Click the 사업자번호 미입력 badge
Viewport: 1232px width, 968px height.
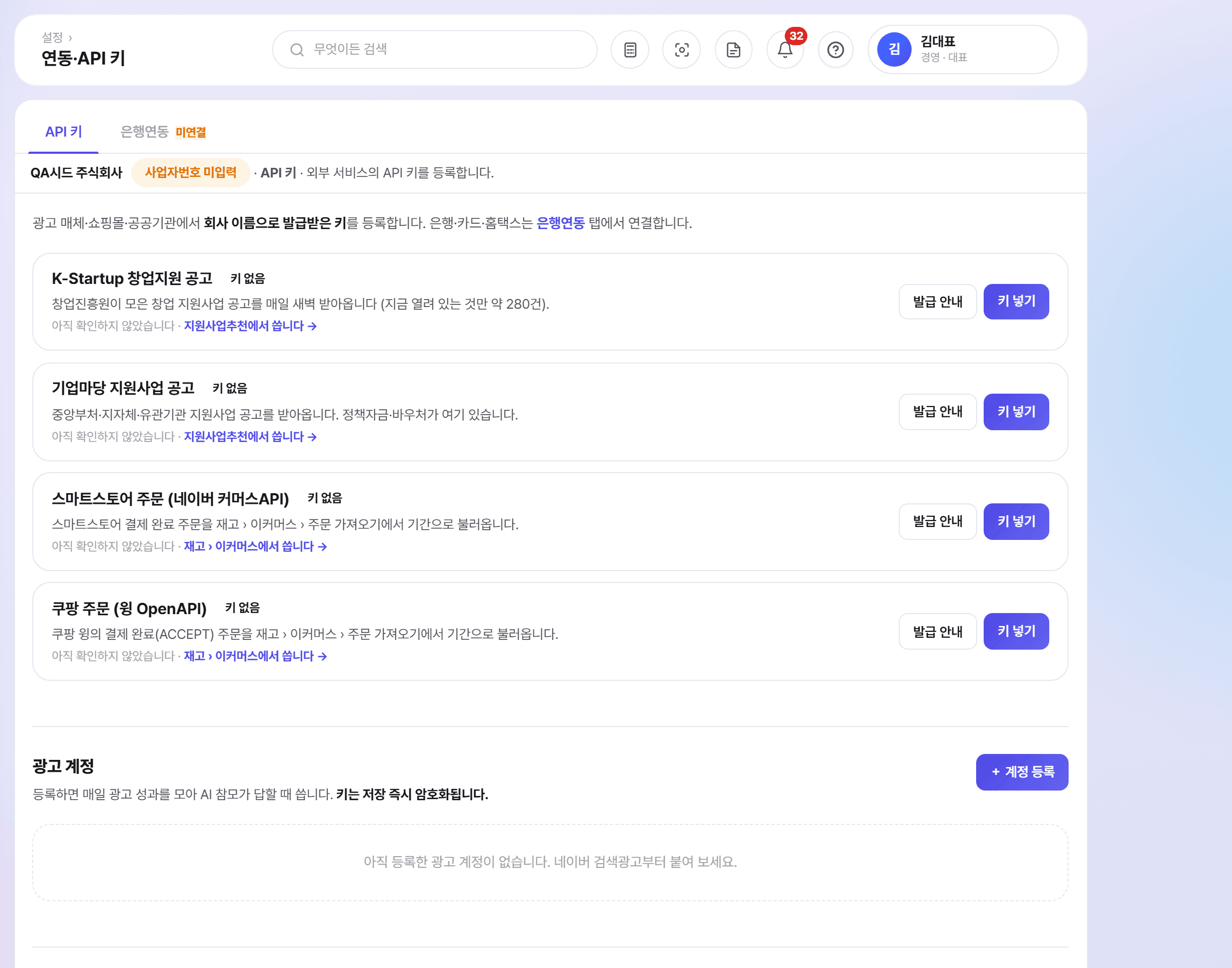tap(190, 172)
